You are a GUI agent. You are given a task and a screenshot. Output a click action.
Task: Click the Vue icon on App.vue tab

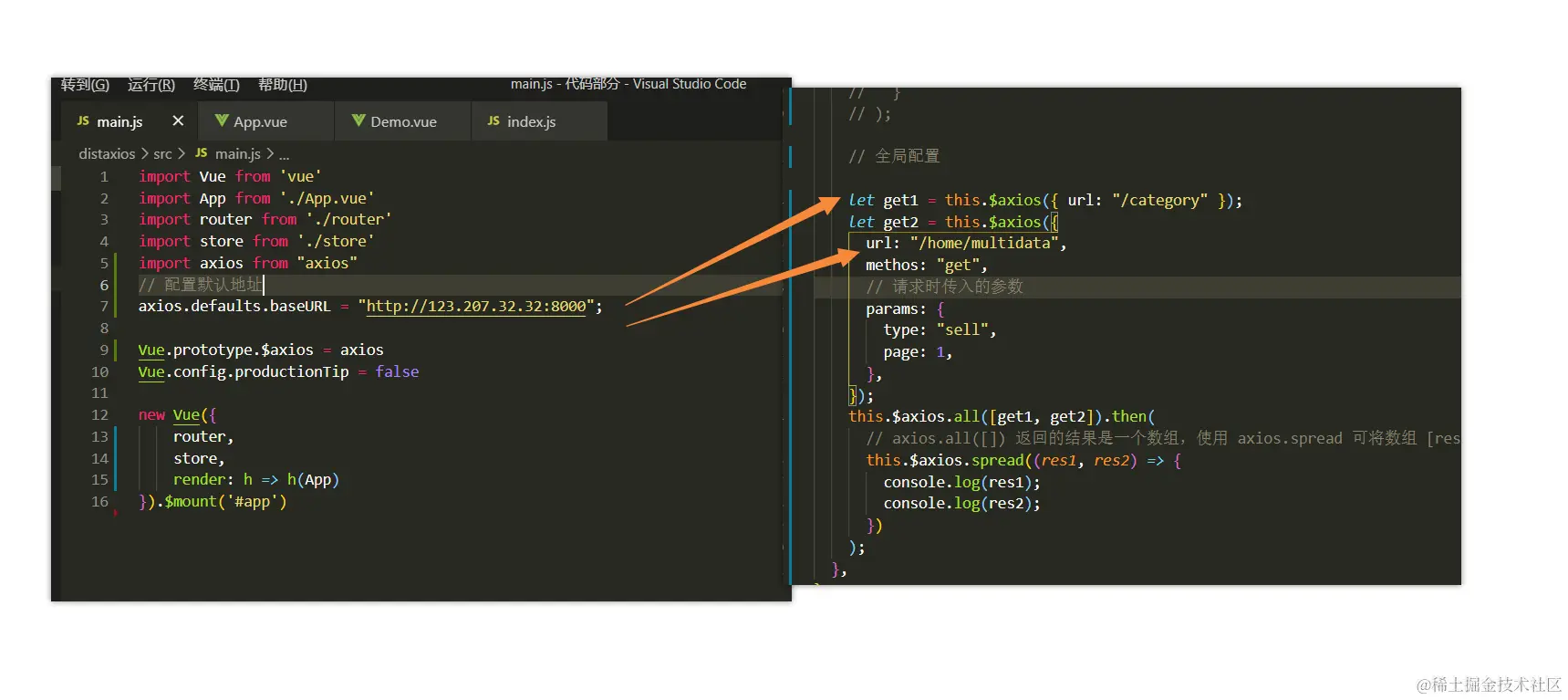click(222, 120)
